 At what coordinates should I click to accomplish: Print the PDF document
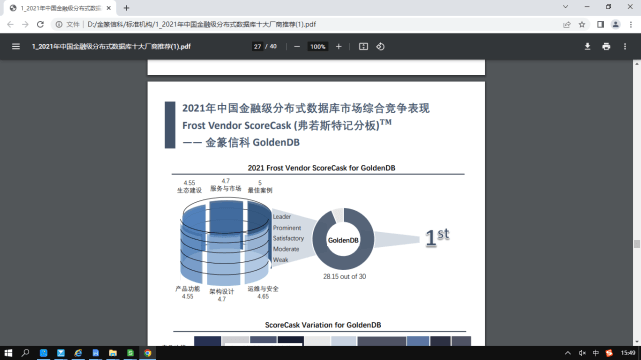(606, 47)
